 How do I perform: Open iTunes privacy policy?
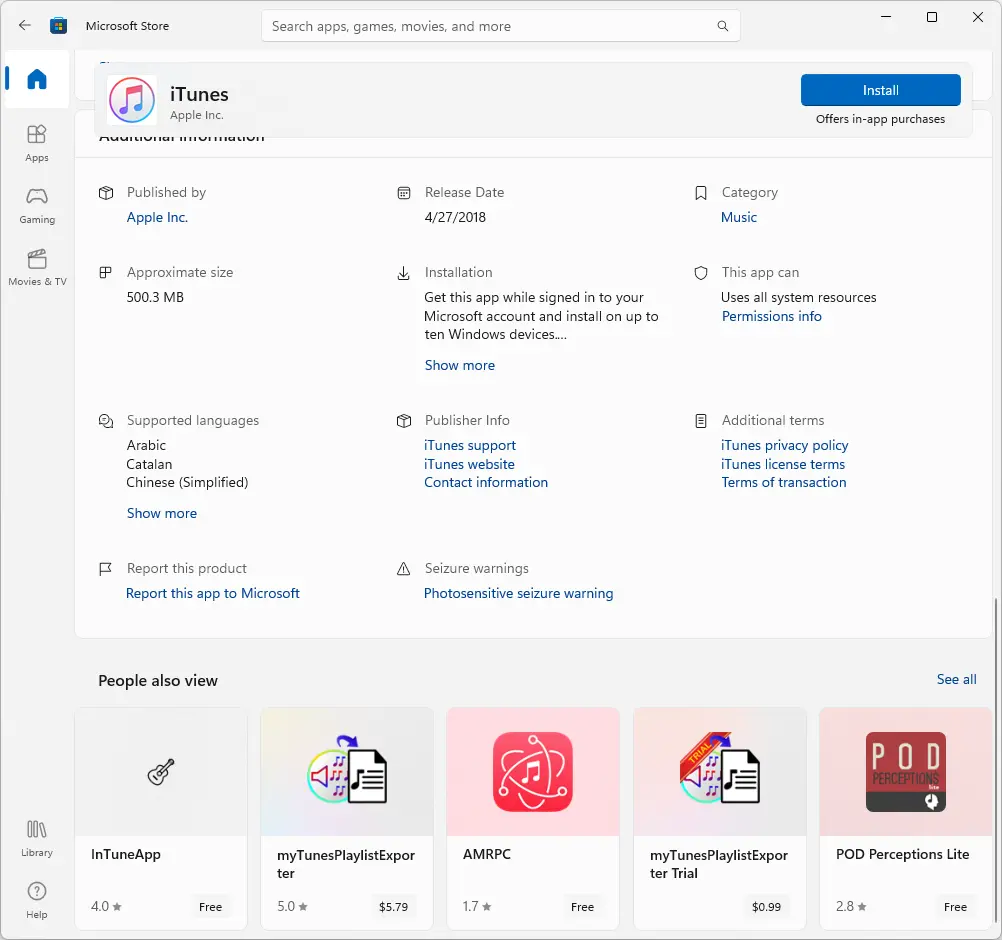tap(784, 445)
